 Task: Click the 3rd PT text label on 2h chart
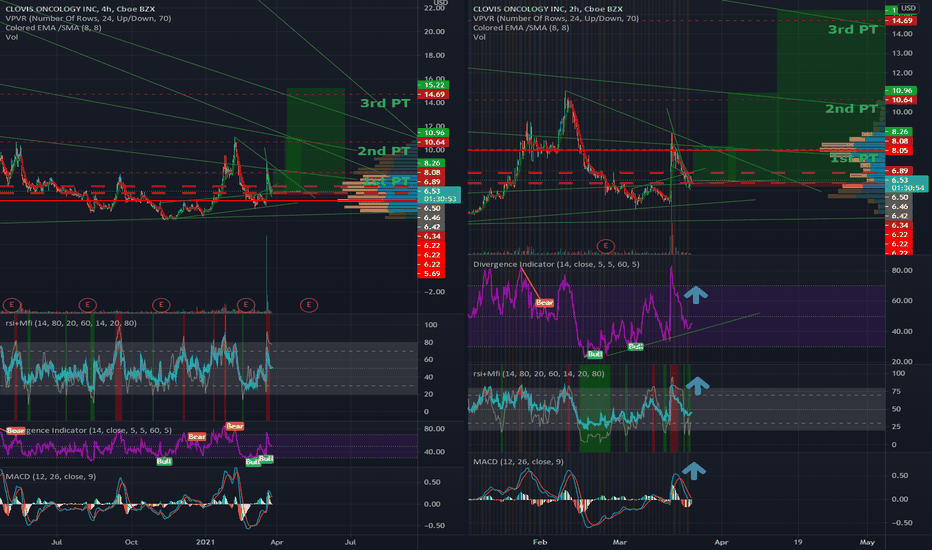[853, 29]
